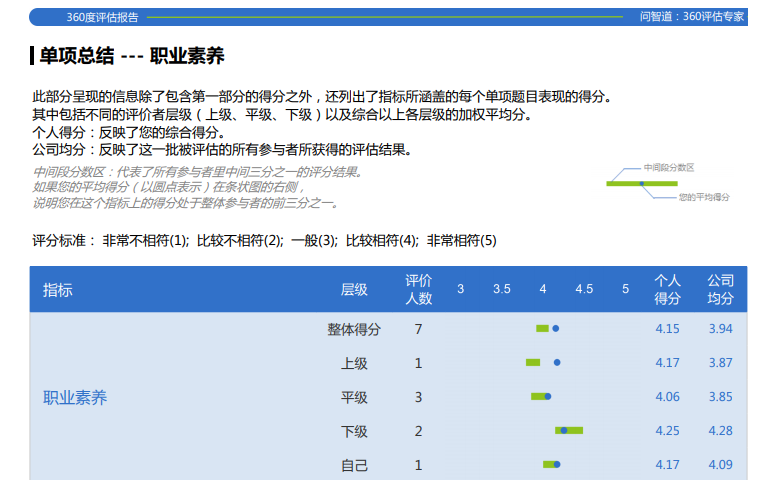Select the 下级 row label
The width and height of the screenshot is (771, 480).
point(354,431)
